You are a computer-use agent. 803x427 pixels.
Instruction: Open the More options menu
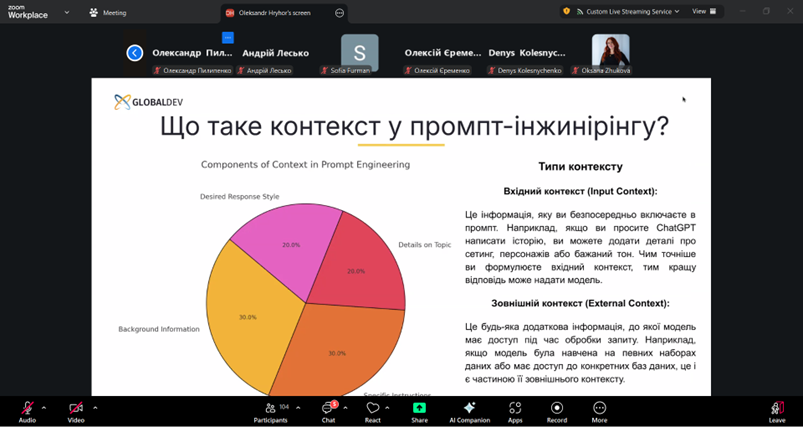pos(599,409)
